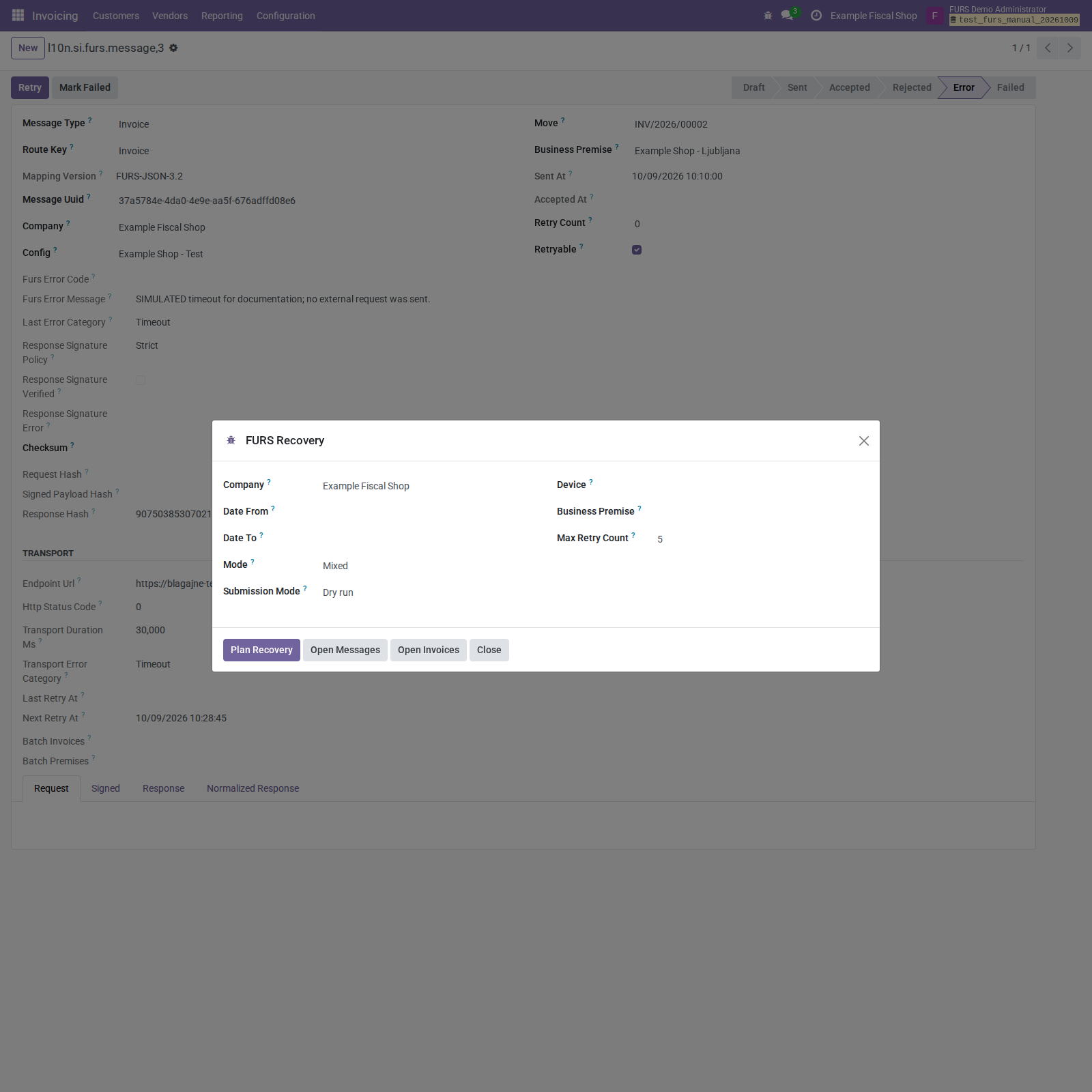Select the Accepted status stage

(x=850, y=87)
